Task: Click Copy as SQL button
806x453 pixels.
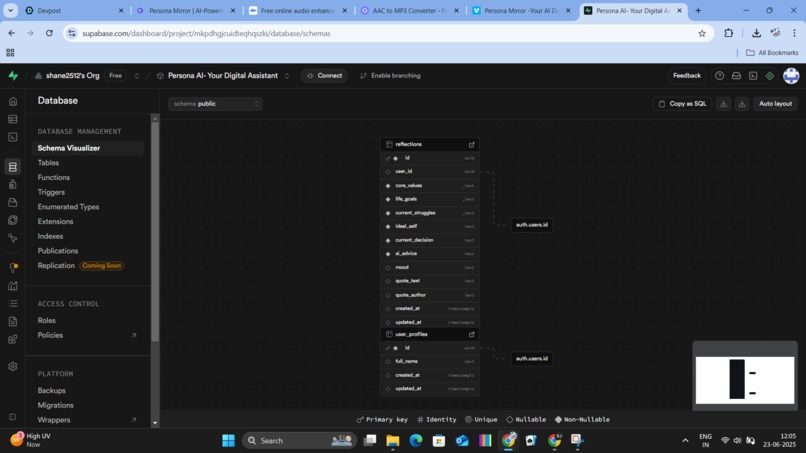Action: pos(682,104)
